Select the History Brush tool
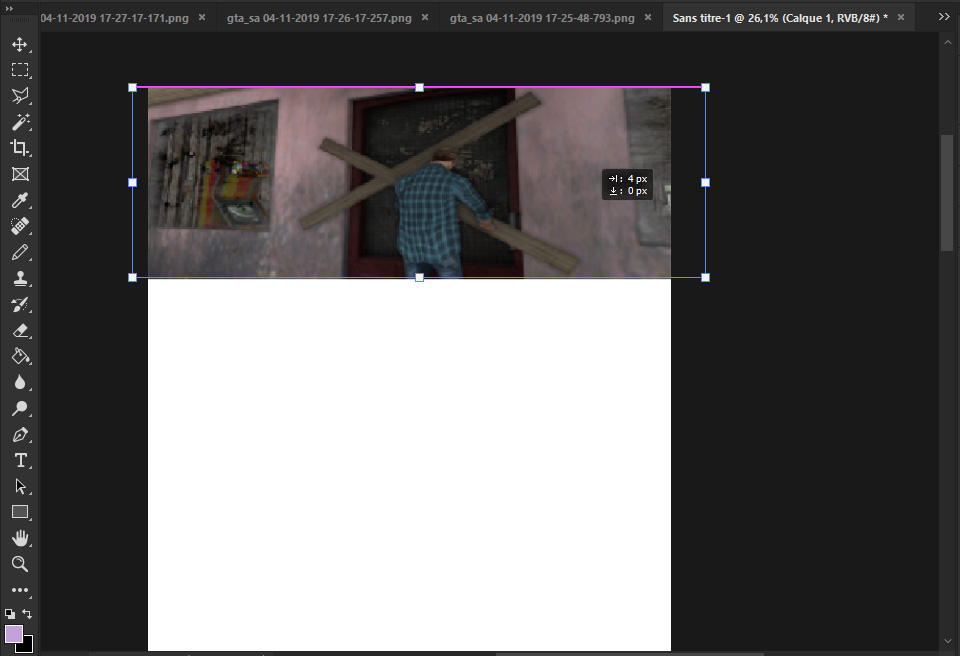This screenshot has width=960, height=656. point(20,304)
